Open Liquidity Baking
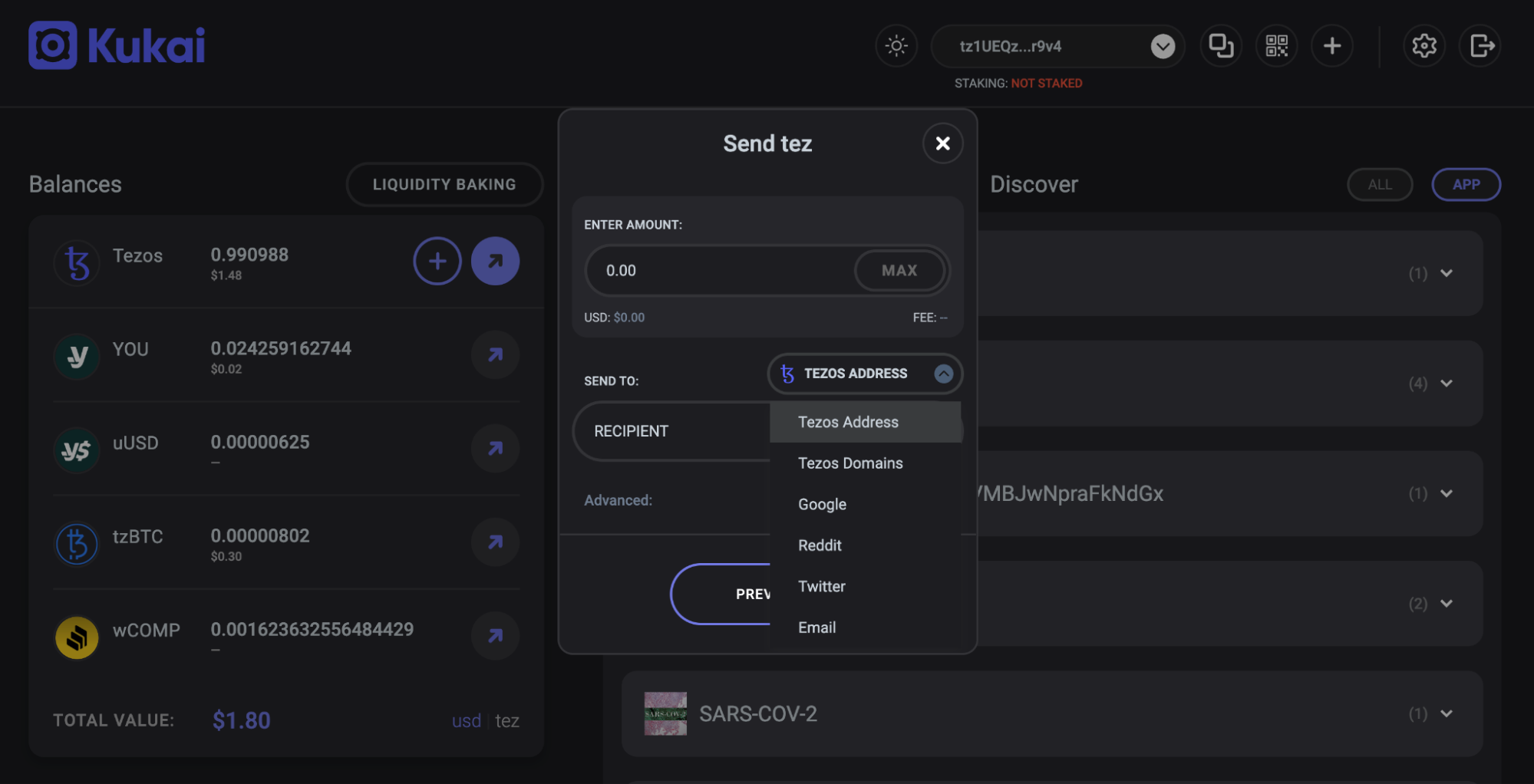The height and width of the screenshot is (784, 1534). 444,185
